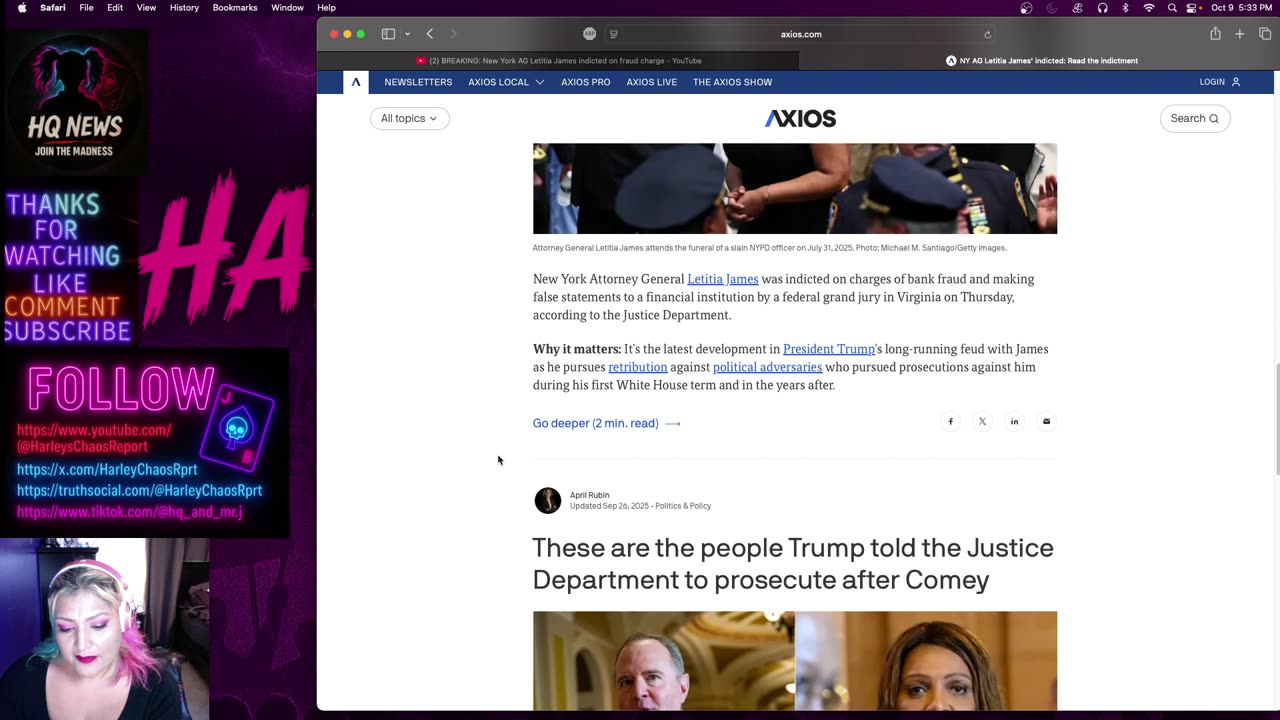Select the NY AG Letitia James indictment tab
This screenshot has width=1280, height=720.
[1040, 61]
